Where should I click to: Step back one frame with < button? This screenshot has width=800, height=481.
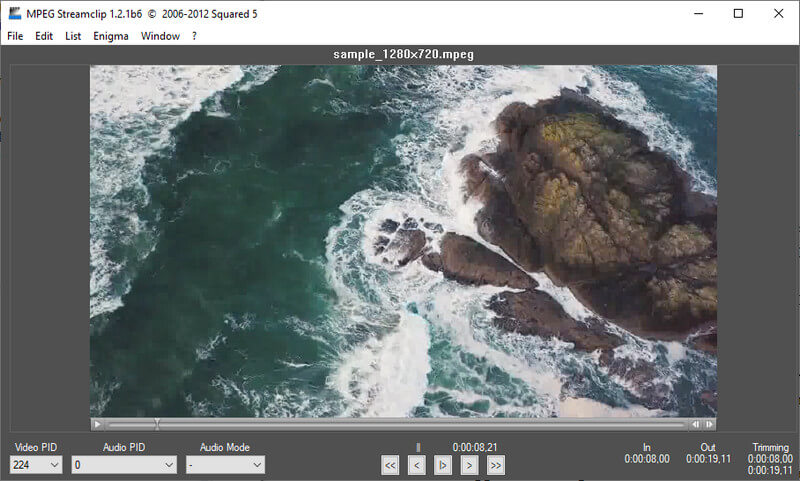pos(416,465)
